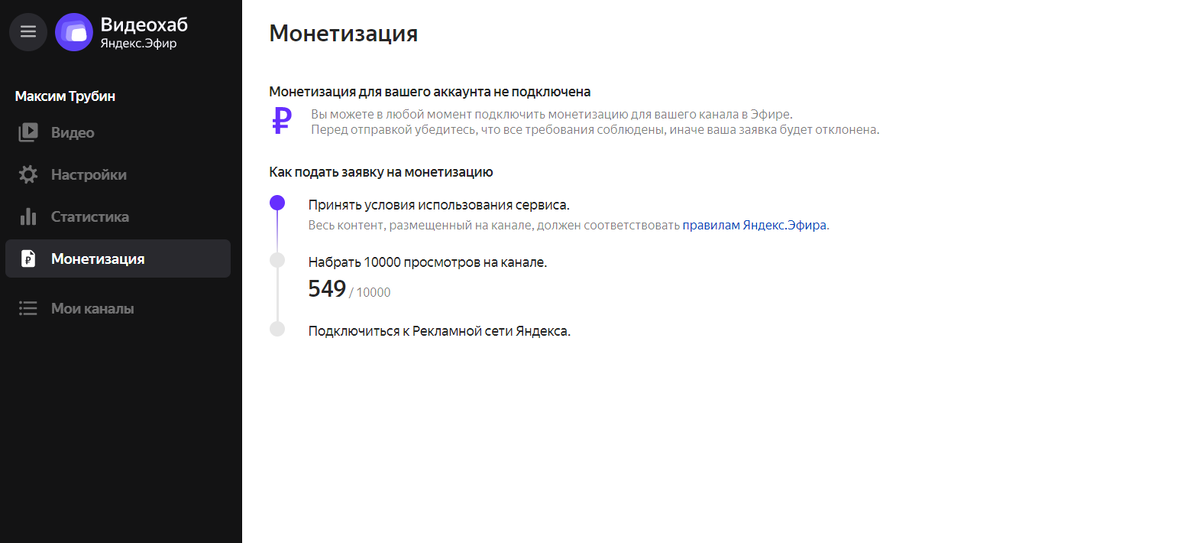Image resolution: width=1200 pixels, height=543 pixels.
Task: Click the active purple step marker
Action: 277,203
